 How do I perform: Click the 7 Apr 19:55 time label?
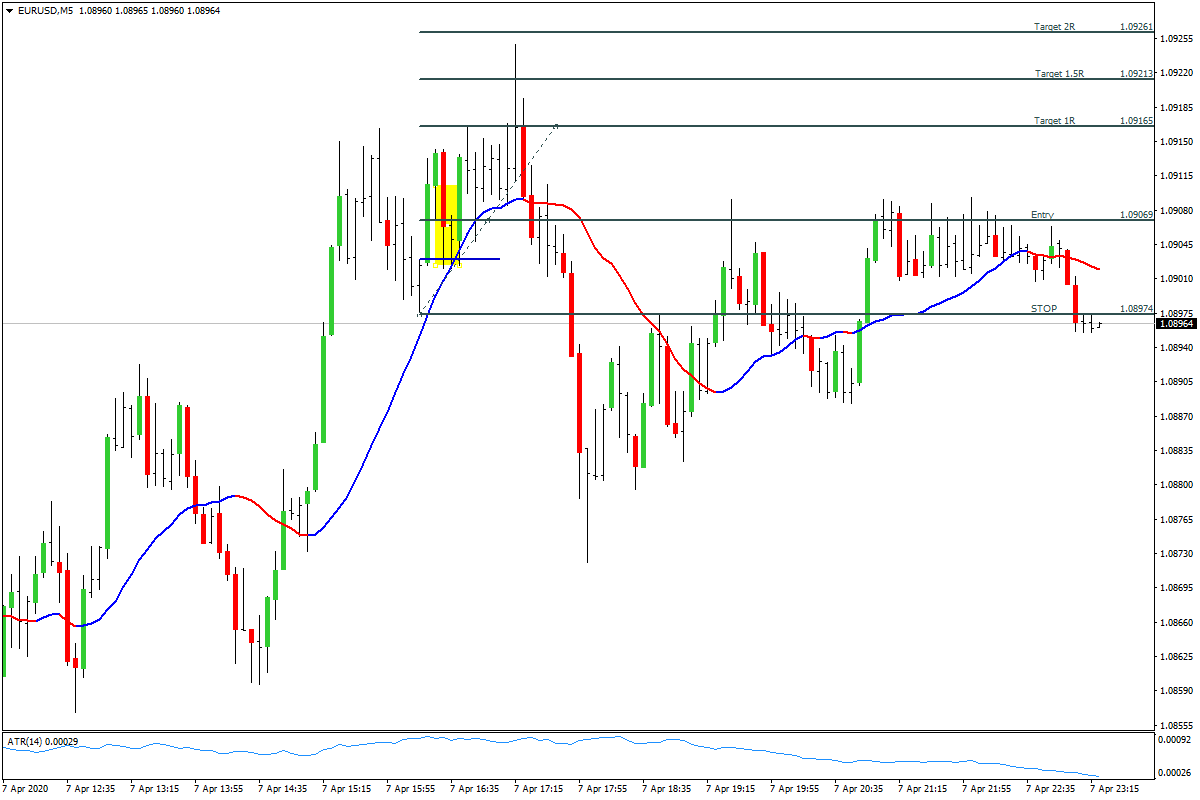[x=796, y=789]
